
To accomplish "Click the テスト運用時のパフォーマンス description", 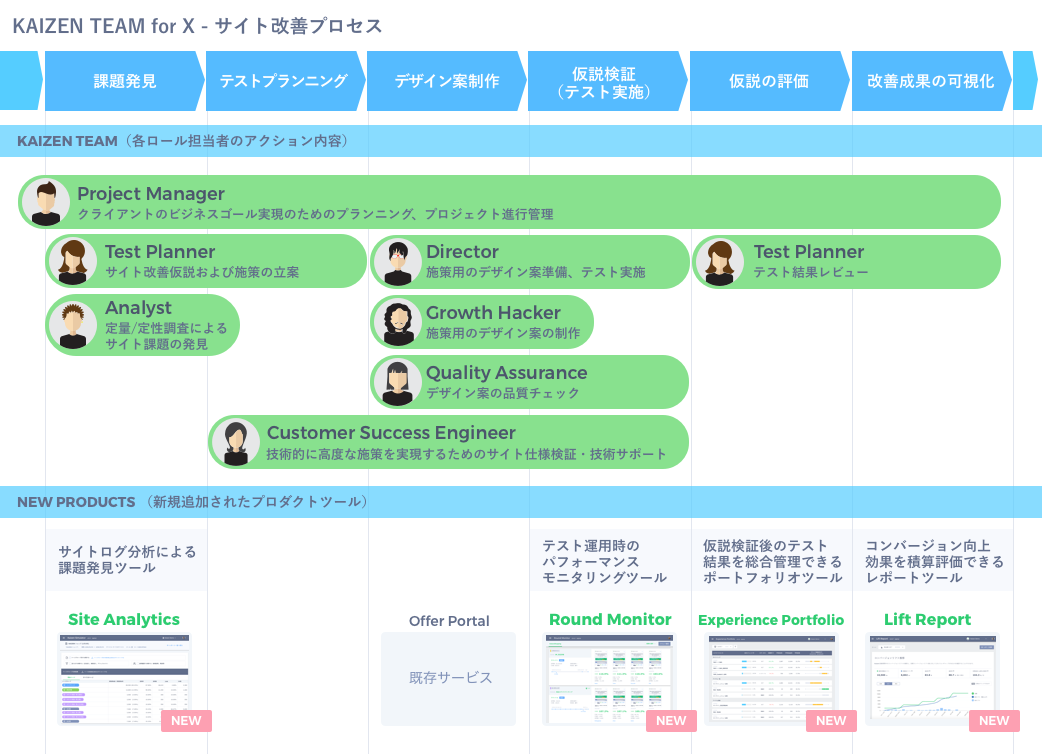I will [604, 561].
